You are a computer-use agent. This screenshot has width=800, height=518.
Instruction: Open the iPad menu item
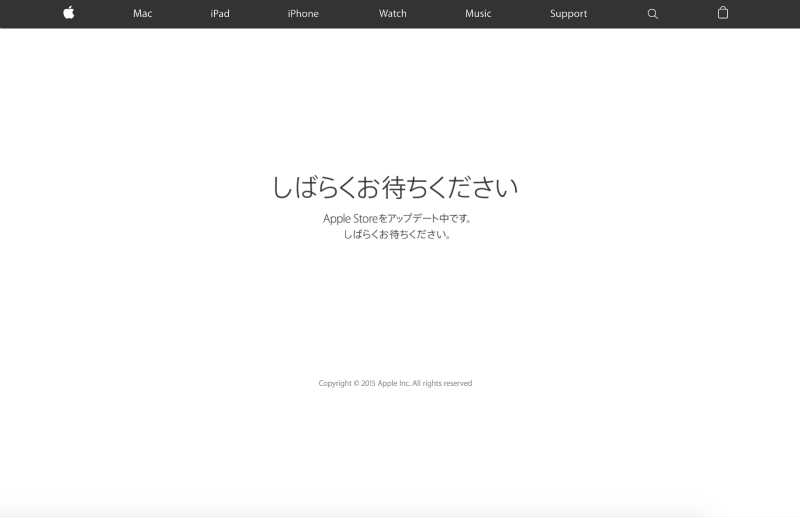[x=220, y=14]
